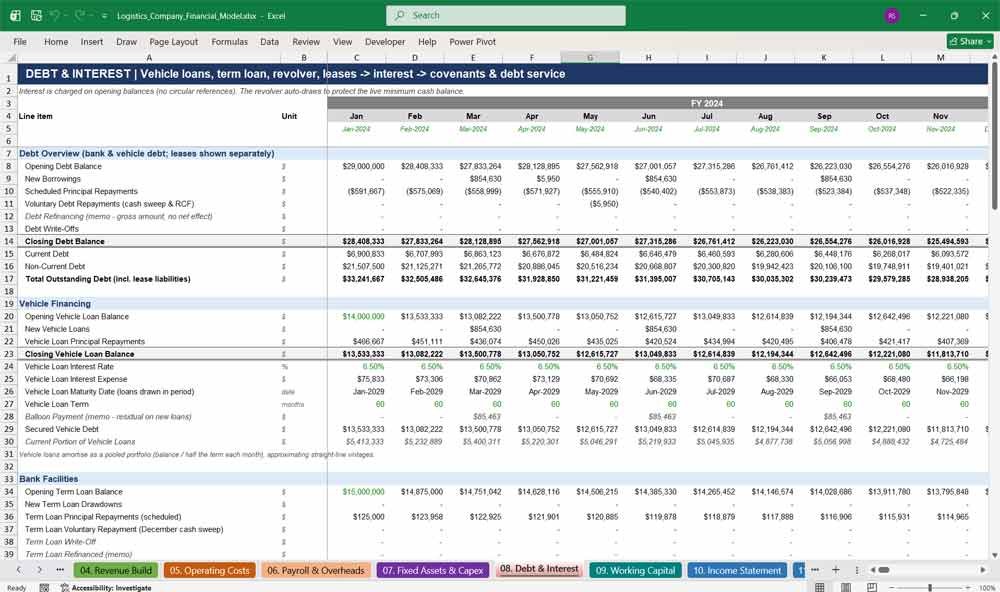
Task: Click the macro recording icon in status bar
Action: pos(44,588)
